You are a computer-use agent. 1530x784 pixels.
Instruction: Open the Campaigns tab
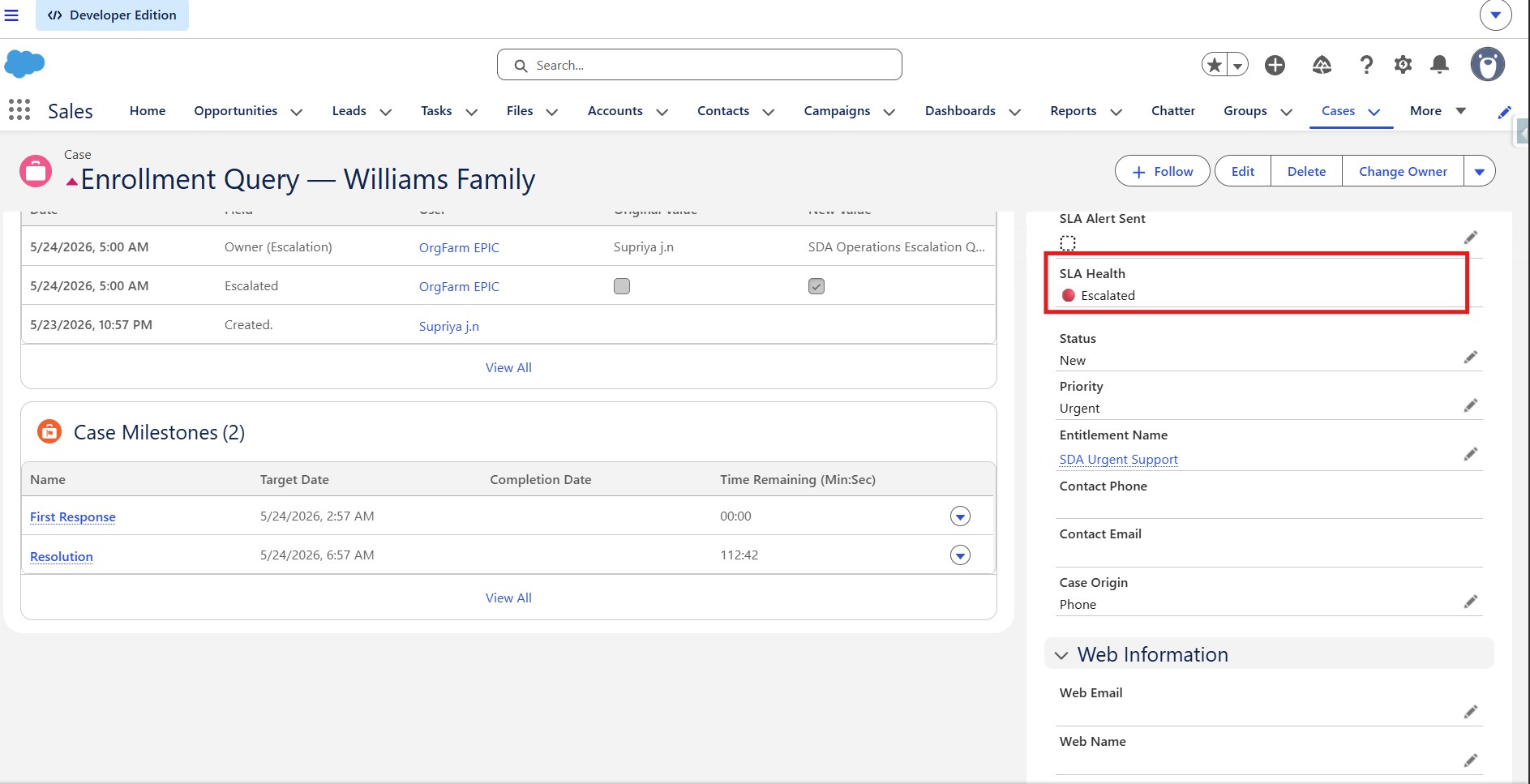[x=837, y=111]
